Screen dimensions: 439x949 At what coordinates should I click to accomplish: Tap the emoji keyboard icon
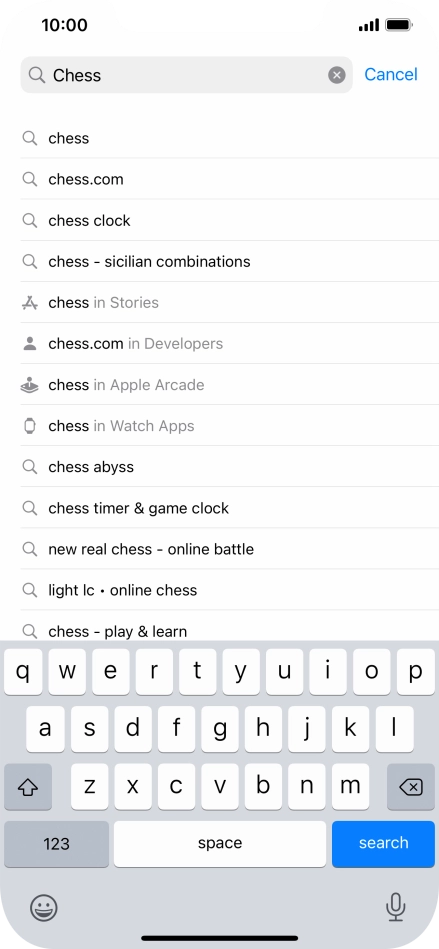(x=44, y=908)
